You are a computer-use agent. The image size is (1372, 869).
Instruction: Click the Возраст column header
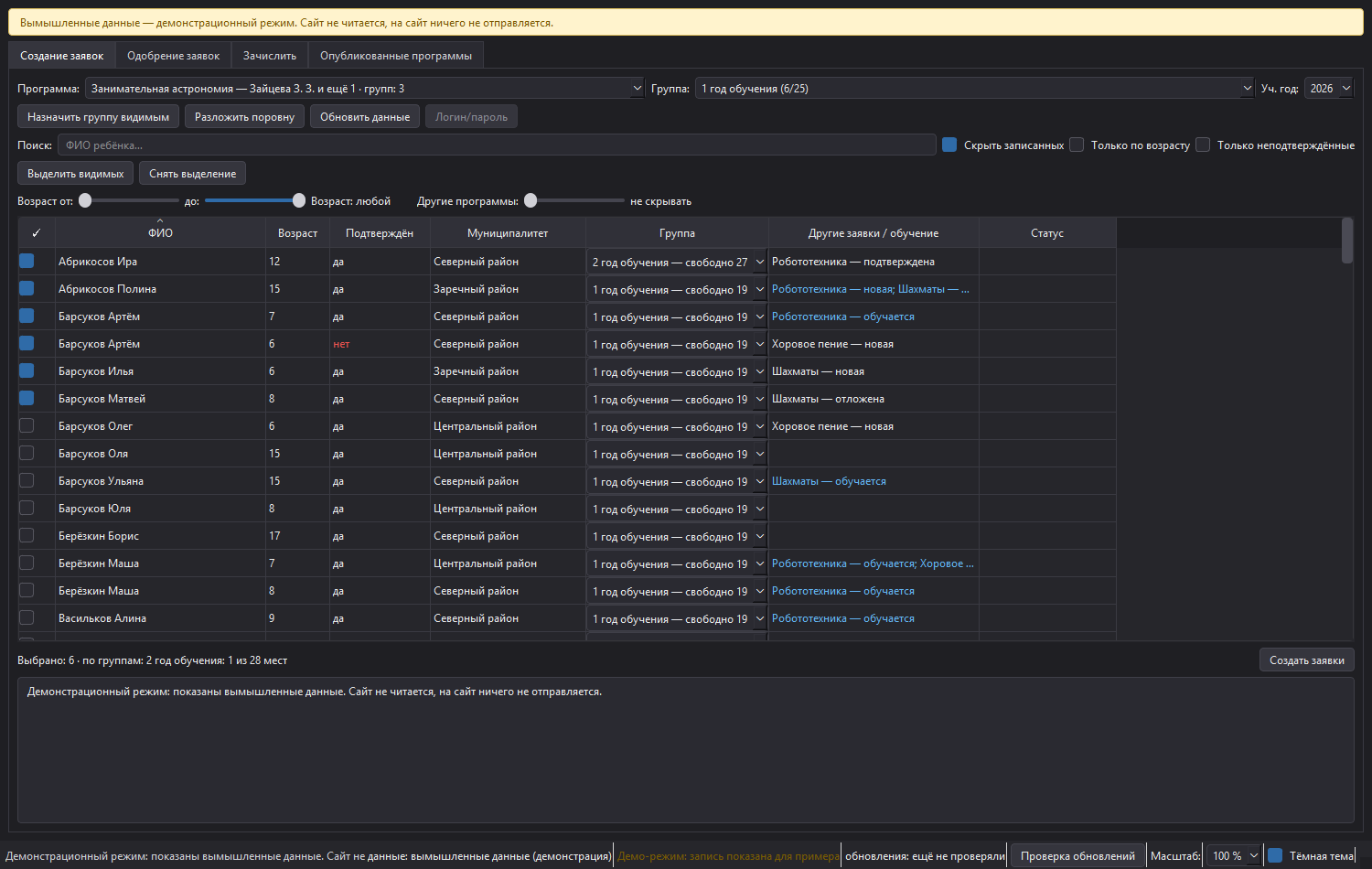point(297,233)
